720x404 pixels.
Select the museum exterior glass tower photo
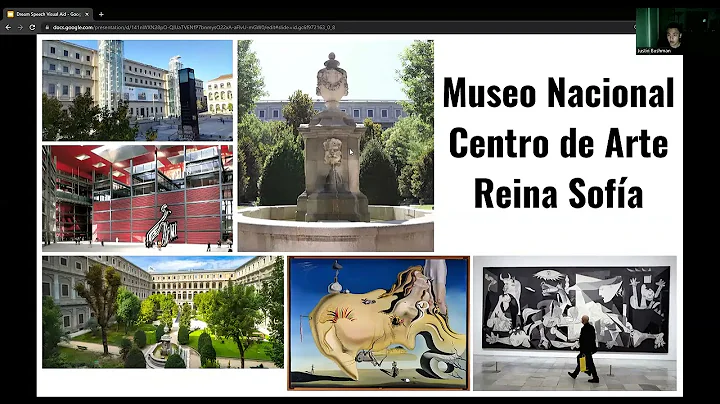tap(137, 90)
